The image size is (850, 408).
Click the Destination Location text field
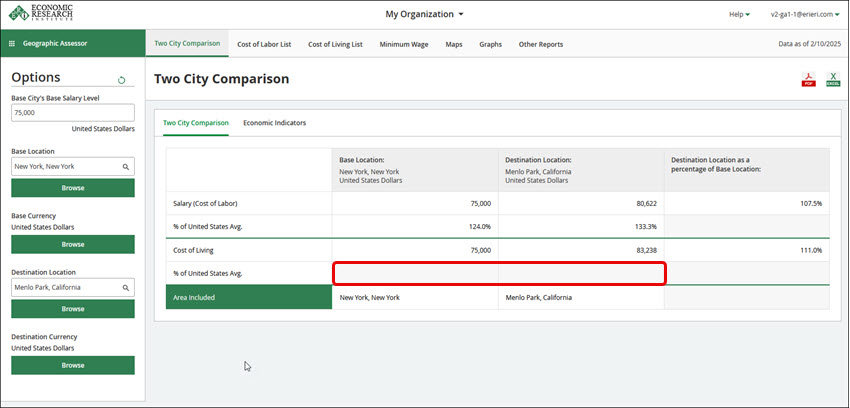(x=73, y=288)
